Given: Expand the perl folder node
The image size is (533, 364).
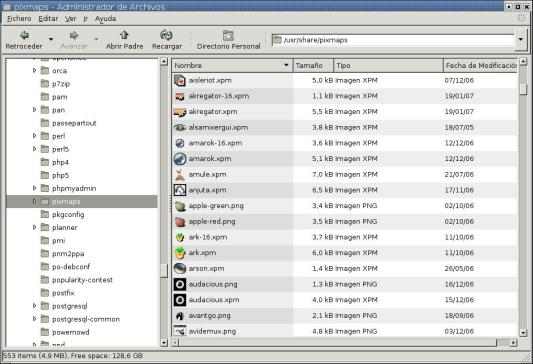Looking at the screenshot, I should click(34, 136).
